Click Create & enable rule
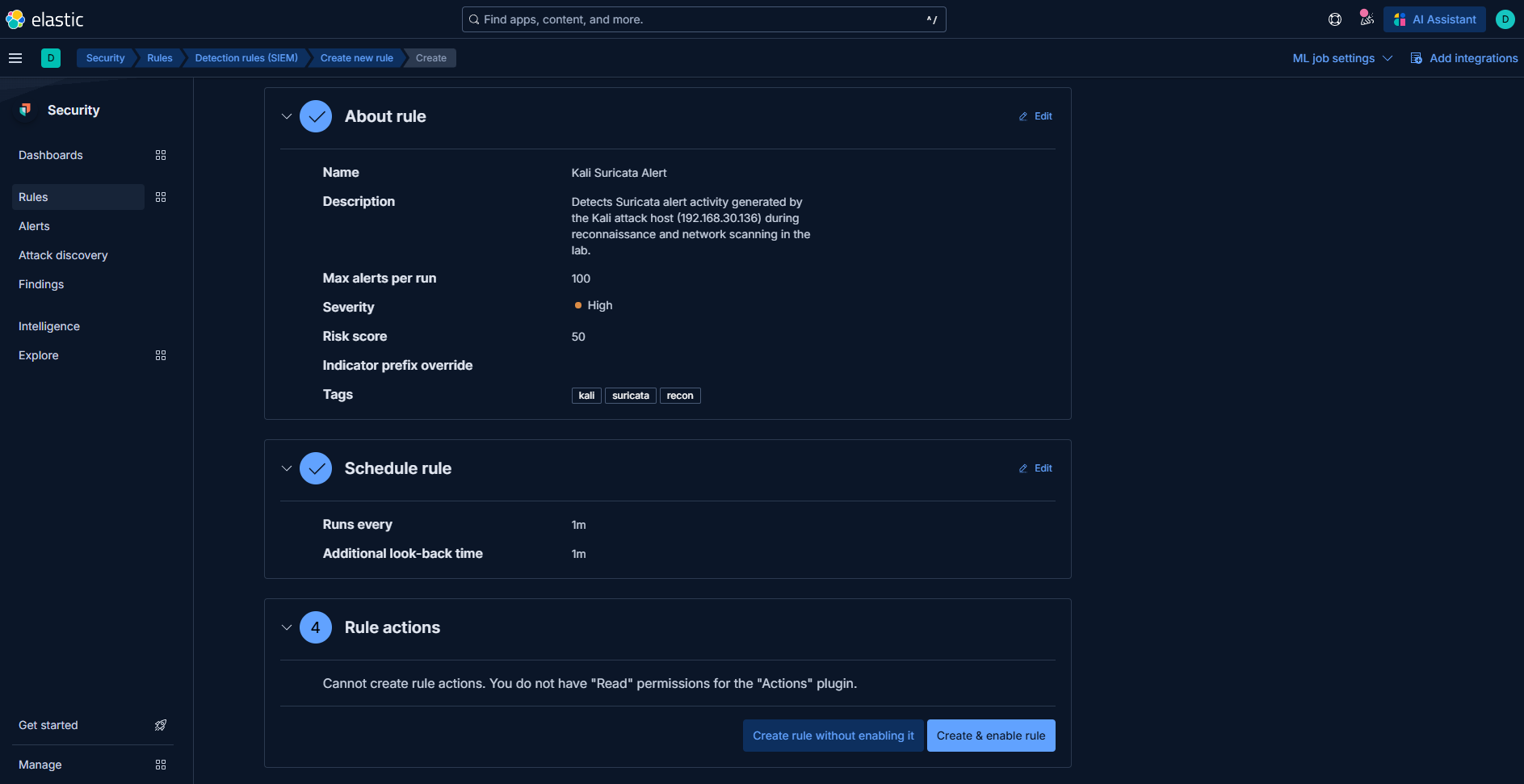The height and width of the screenshot is (784, 1524). (991, 736)
